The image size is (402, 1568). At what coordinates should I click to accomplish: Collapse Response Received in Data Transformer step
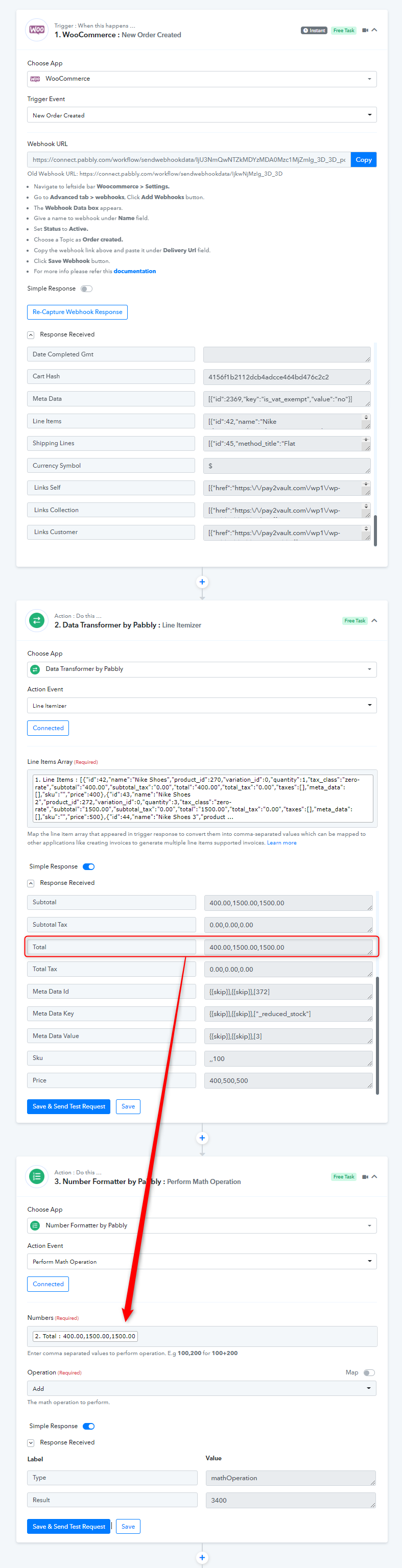click(31, 883)
